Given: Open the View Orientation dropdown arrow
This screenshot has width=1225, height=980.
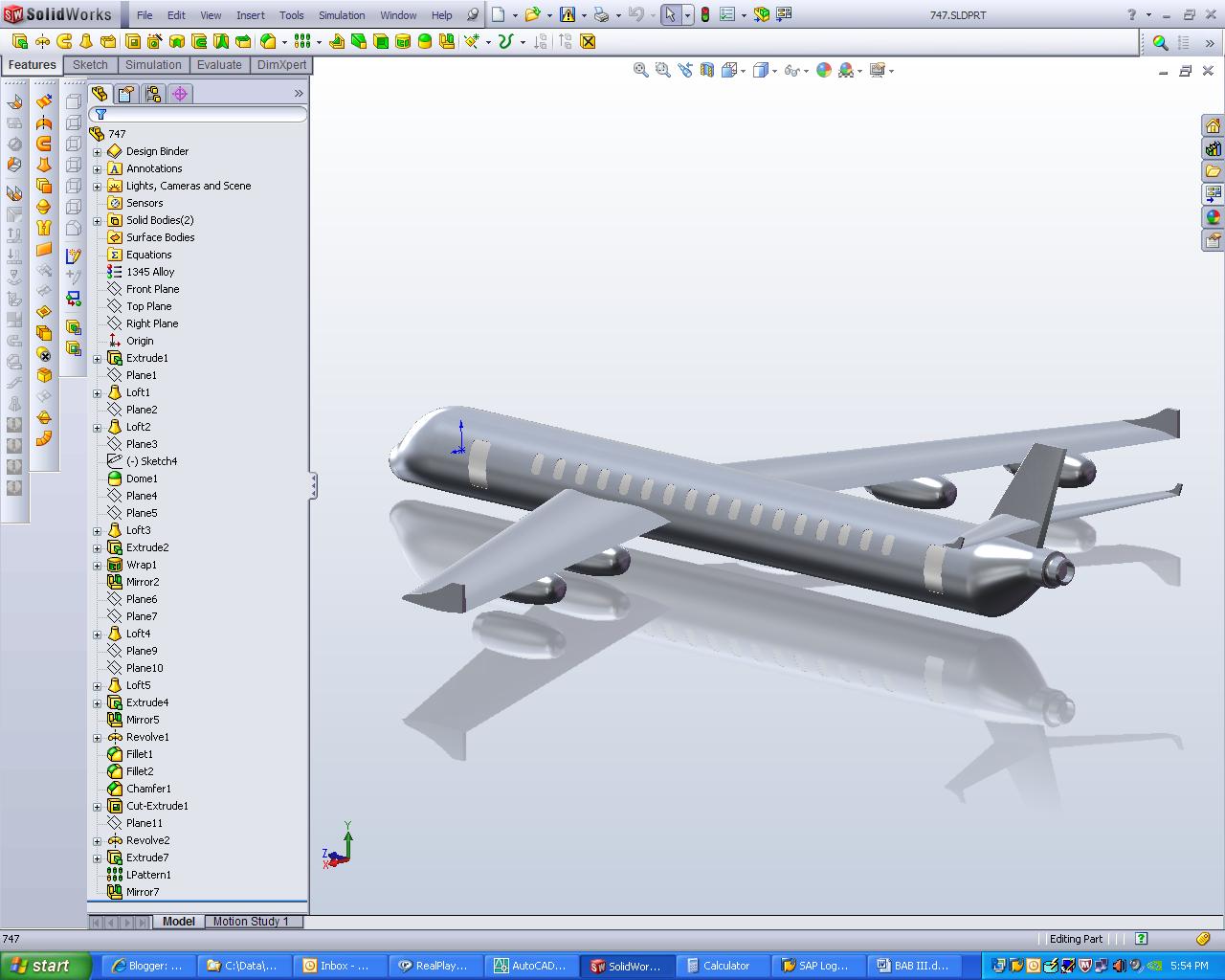Looking at the screenshot, I should point(742,70).
